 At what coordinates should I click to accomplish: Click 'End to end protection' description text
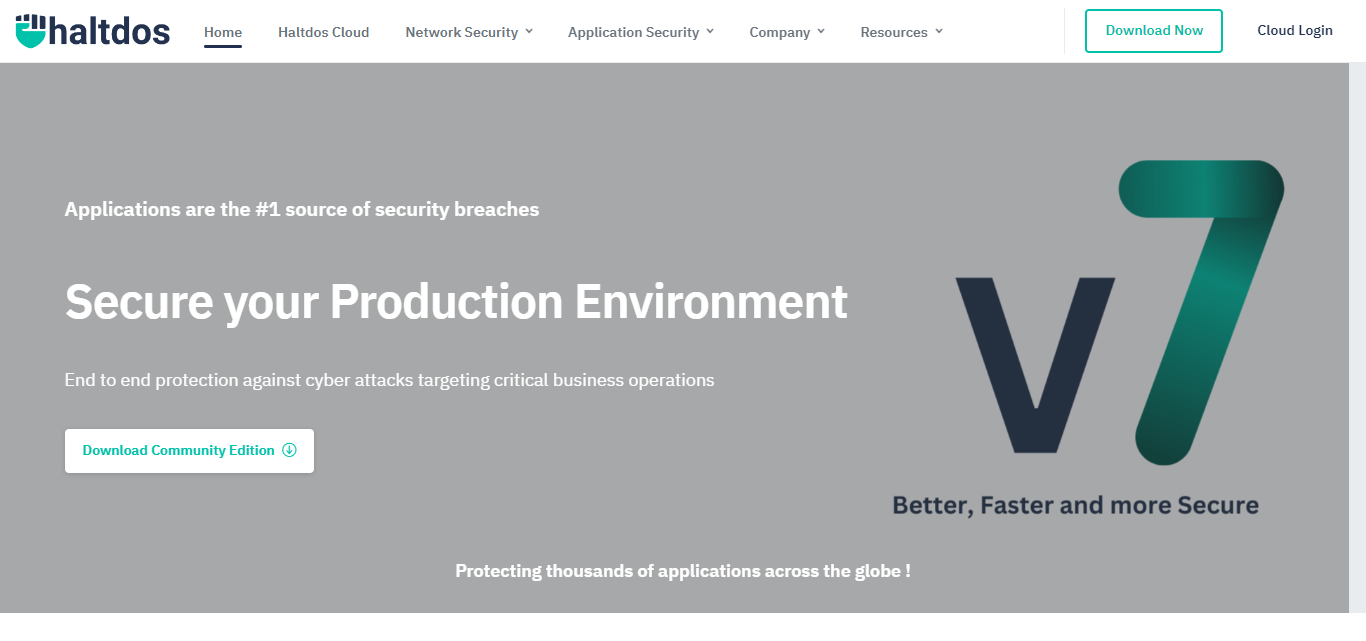390,380
